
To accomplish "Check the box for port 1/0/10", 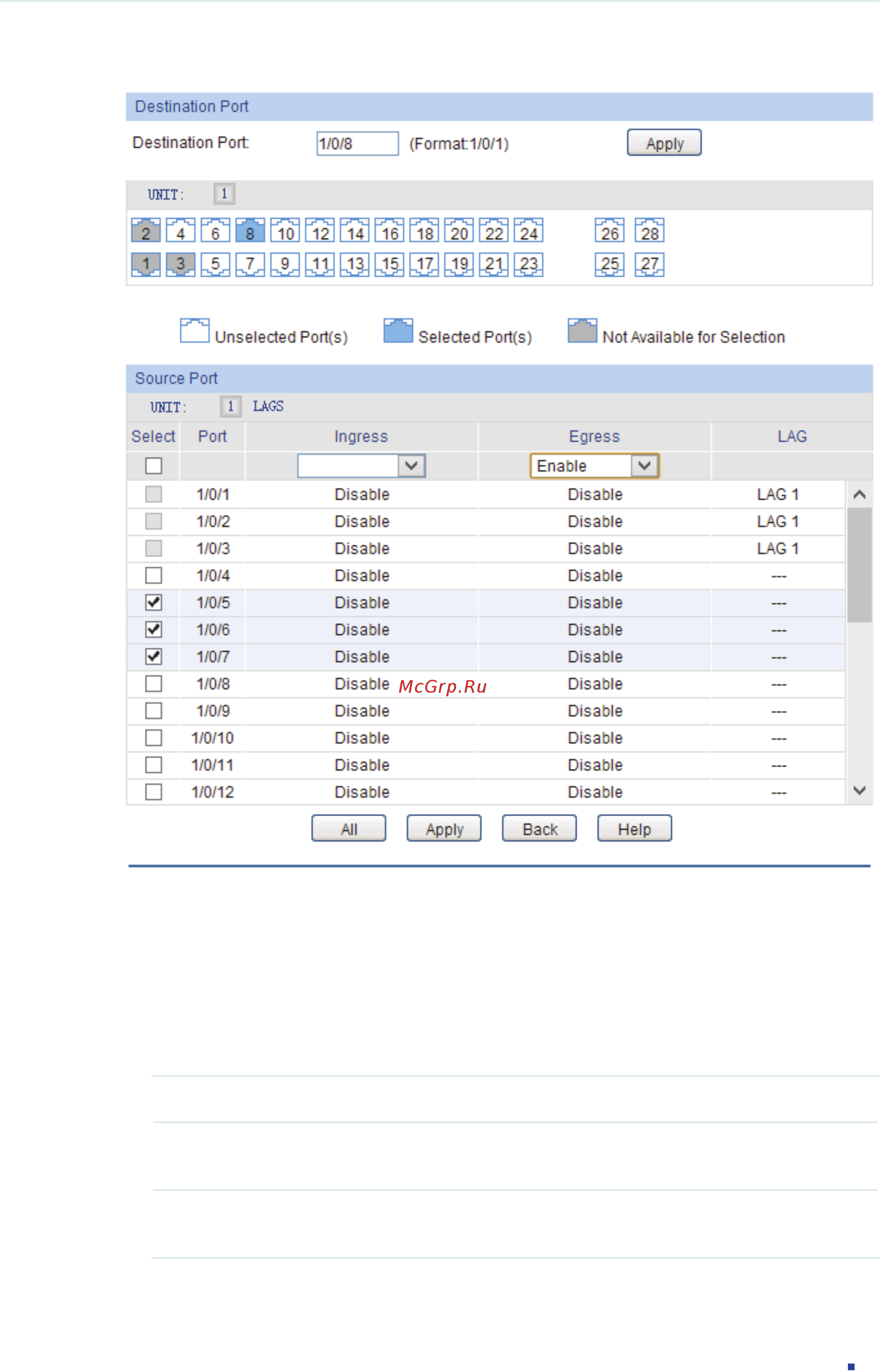I will click(x=154, y=739).
